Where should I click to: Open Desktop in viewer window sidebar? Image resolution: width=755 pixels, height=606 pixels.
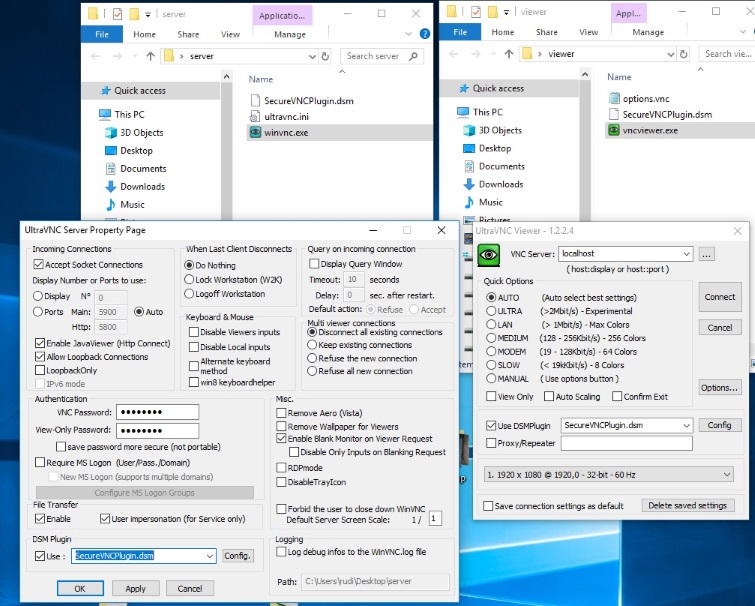coord(495,148)
